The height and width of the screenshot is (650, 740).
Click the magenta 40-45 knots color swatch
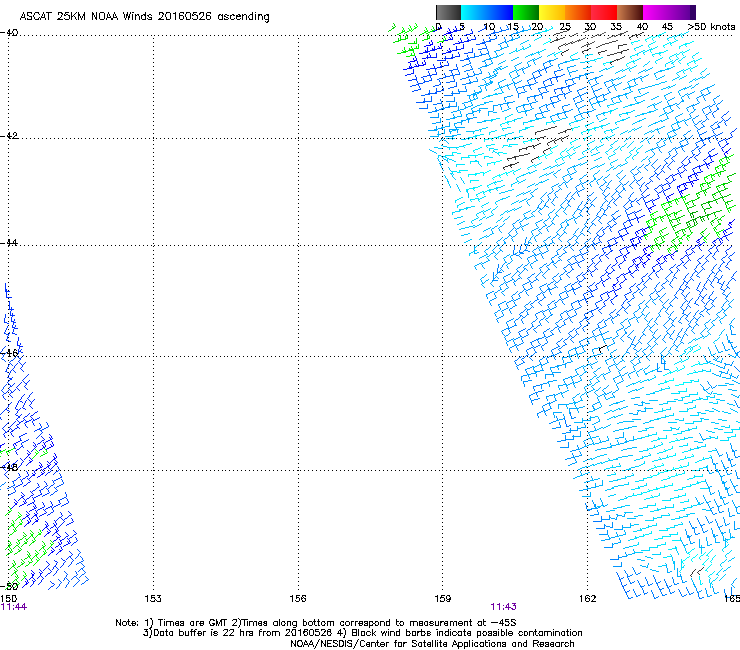pyautogui.click(x=656, y=12)
